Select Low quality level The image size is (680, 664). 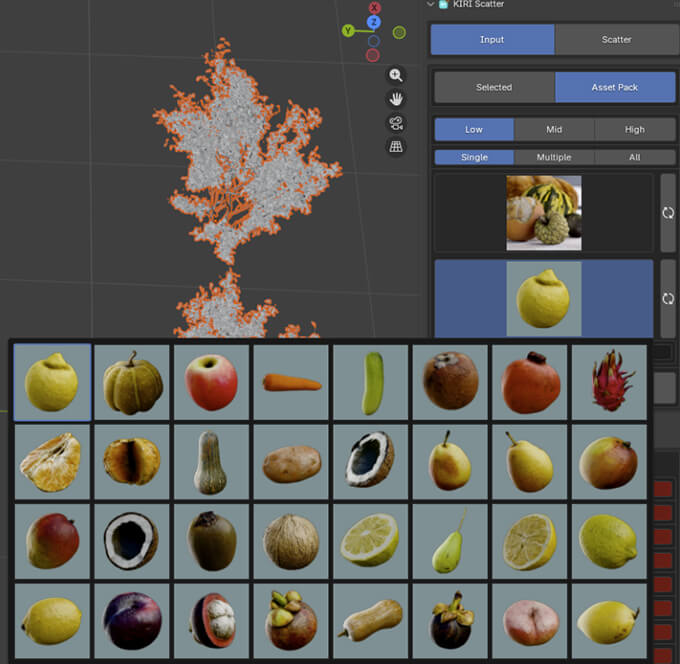[x=474, y=129]
